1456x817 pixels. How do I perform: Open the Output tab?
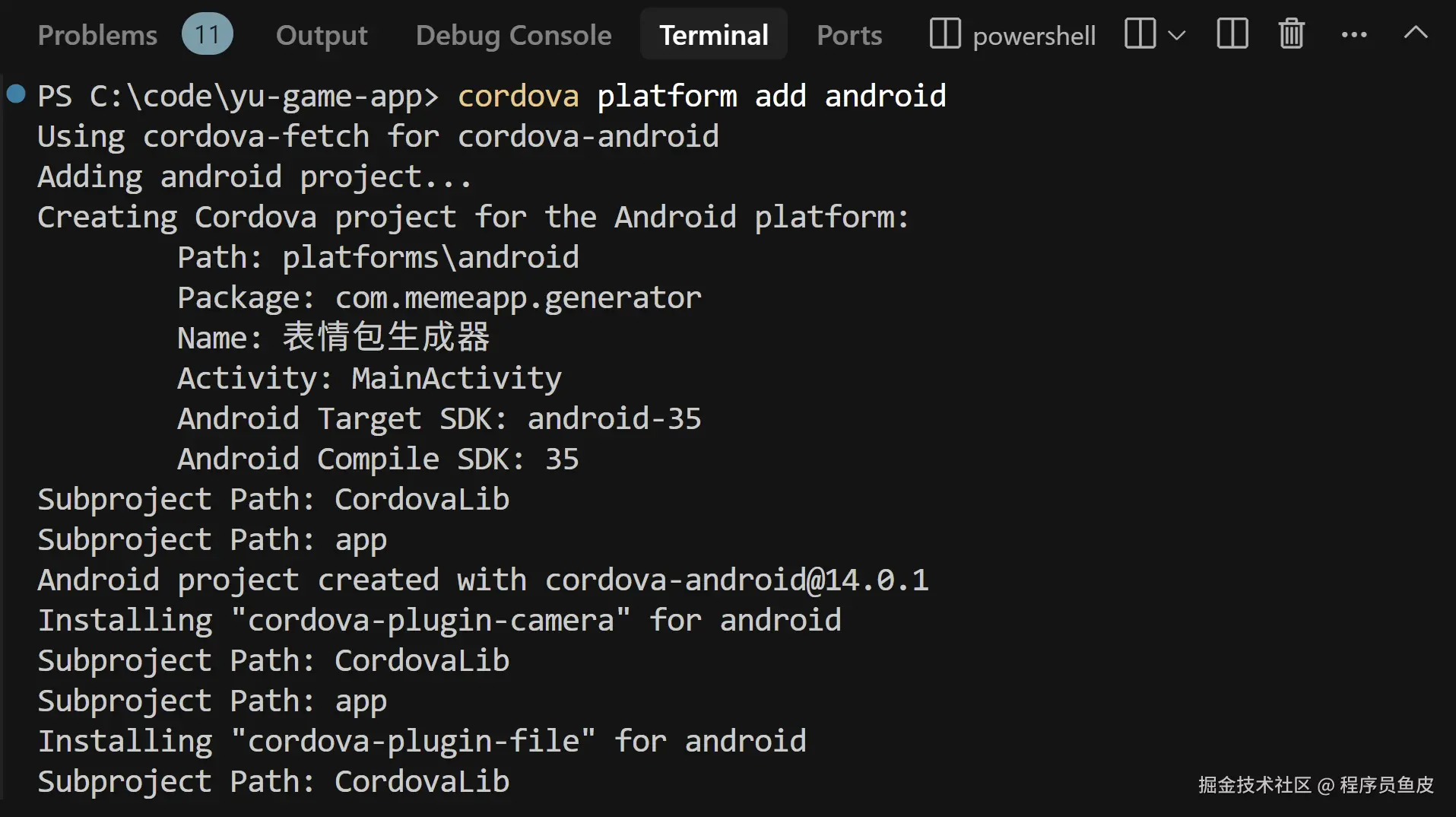tap(322, 35)
